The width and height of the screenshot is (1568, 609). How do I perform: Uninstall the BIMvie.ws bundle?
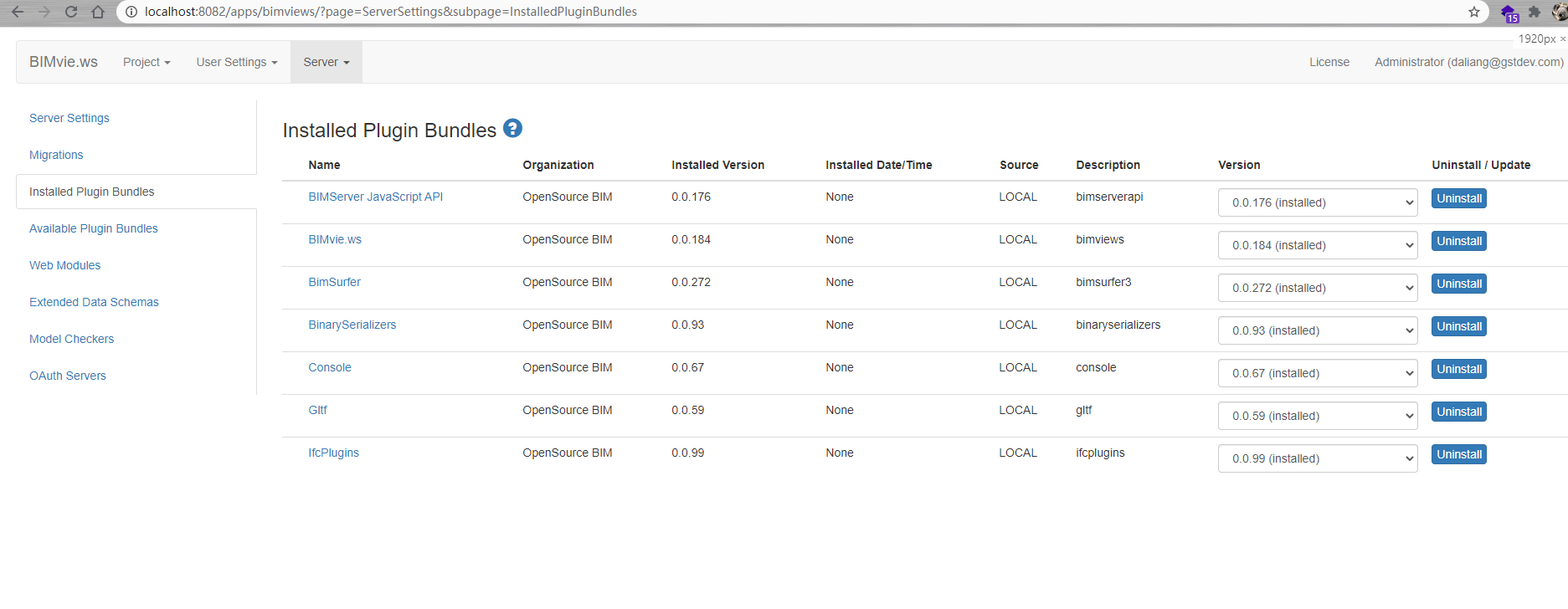pyautogui.click(x=1459, y=241)
